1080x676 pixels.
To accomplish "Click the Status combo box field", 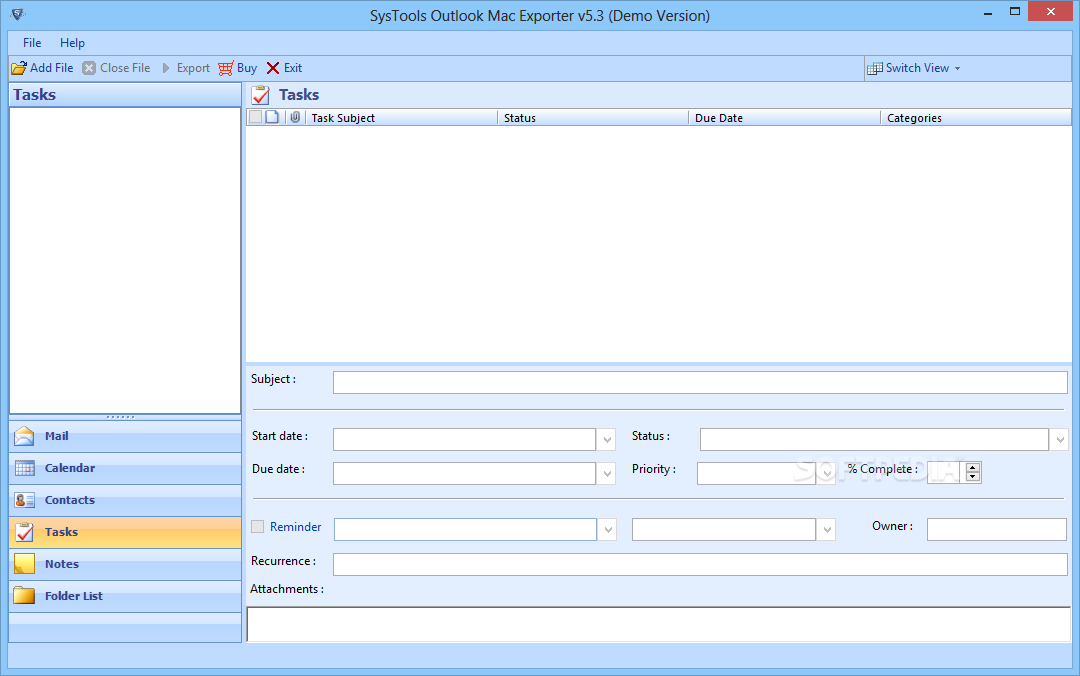I will [874, 440].
